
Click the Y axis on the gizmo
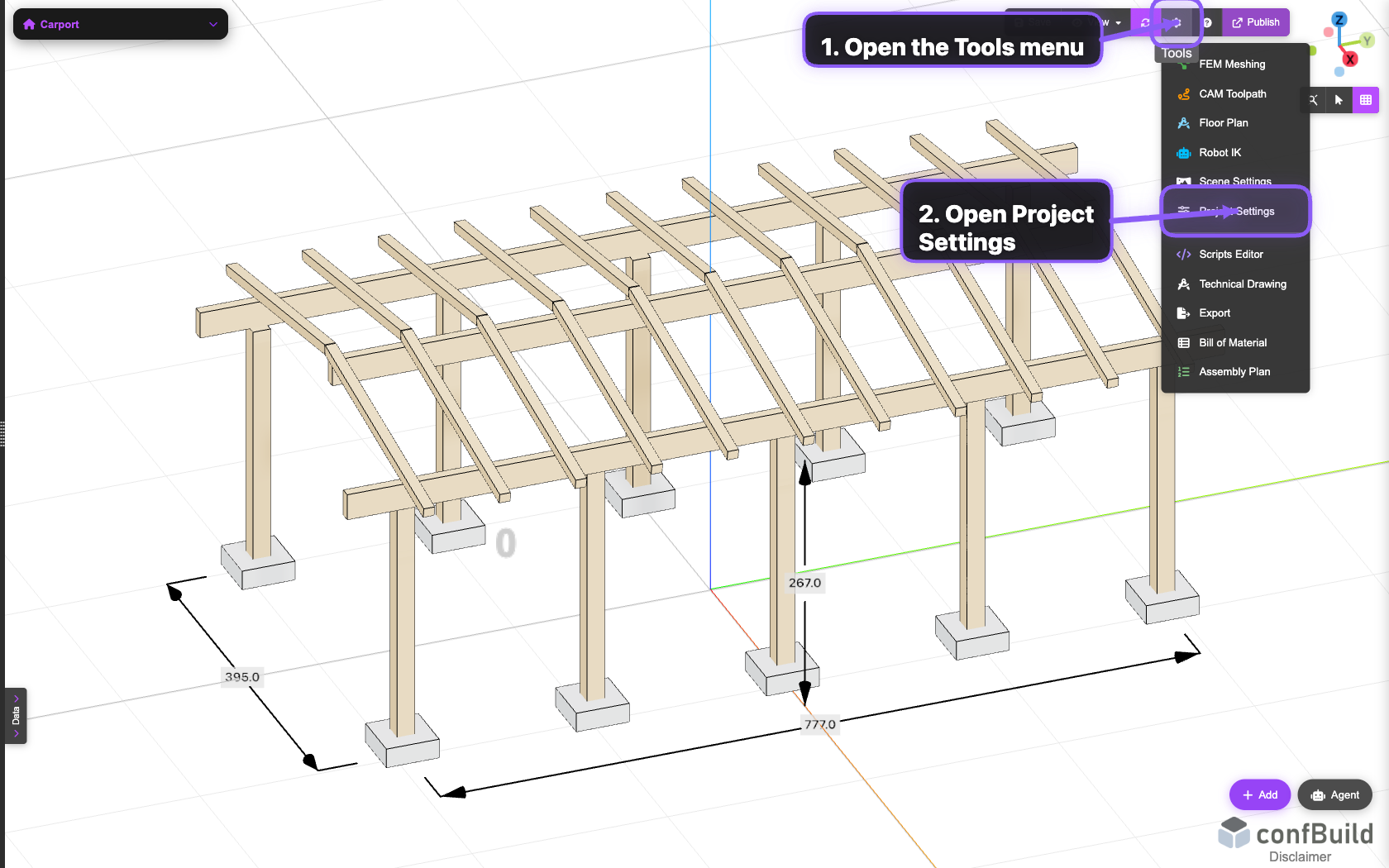click(x=1367, y=41)
